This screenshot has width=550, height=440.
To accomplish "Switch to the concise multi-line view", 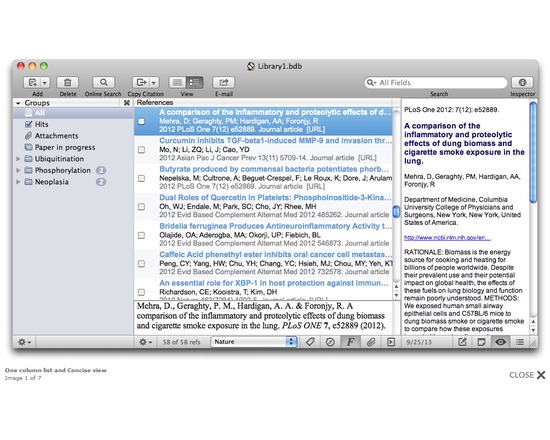I will coord(194,82).
